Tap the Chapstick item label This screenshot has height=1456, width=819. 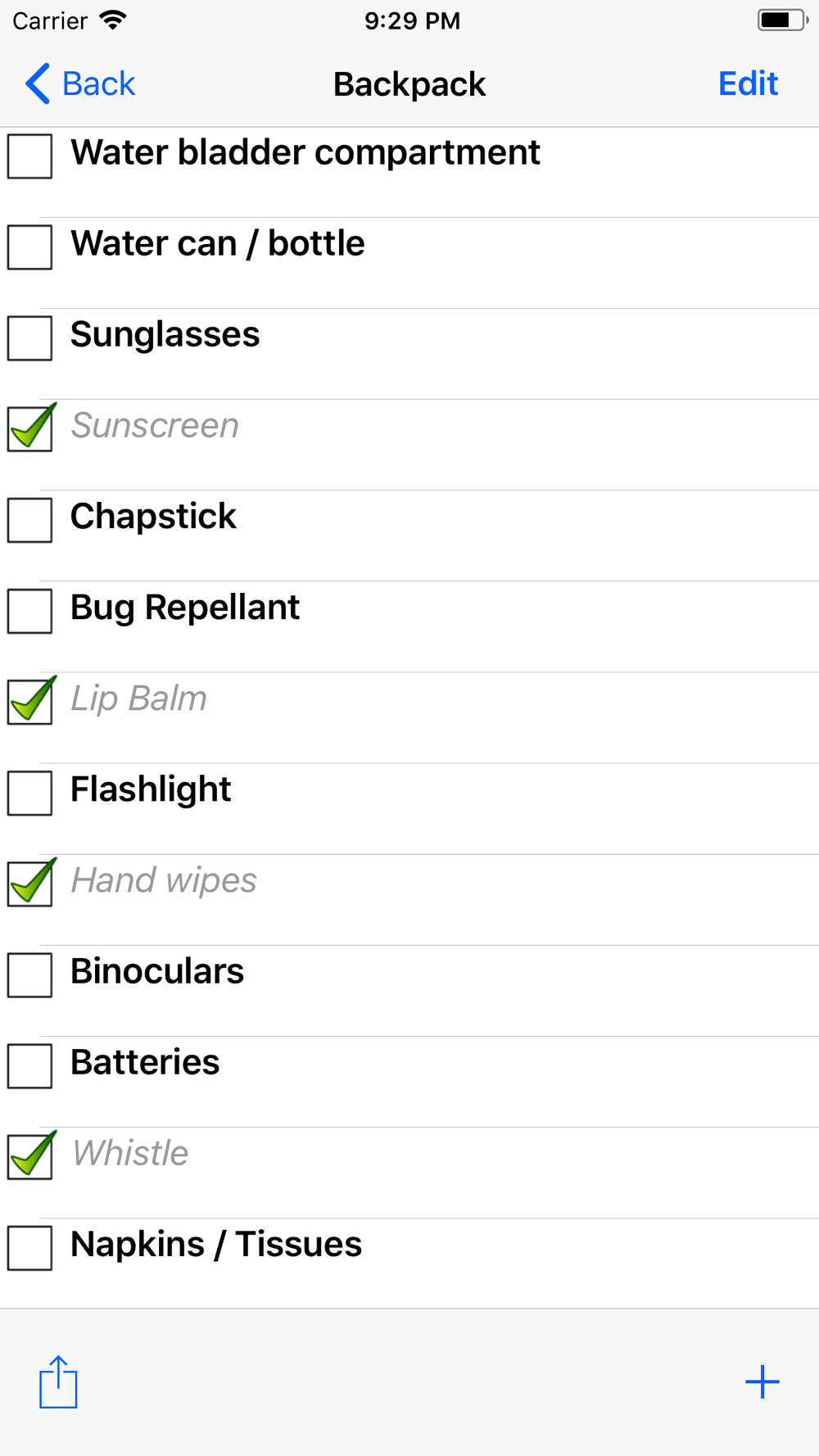[153, 517]
